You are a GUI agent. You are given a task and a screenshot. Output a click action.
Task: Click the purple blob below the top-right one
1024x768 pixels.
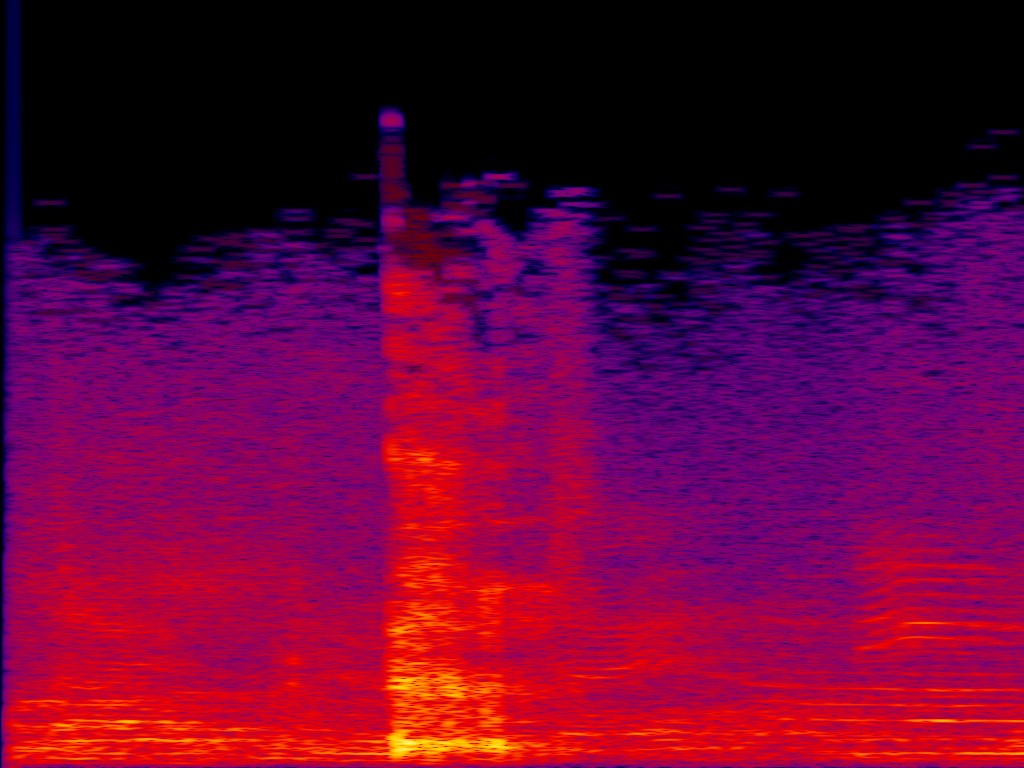982,147
